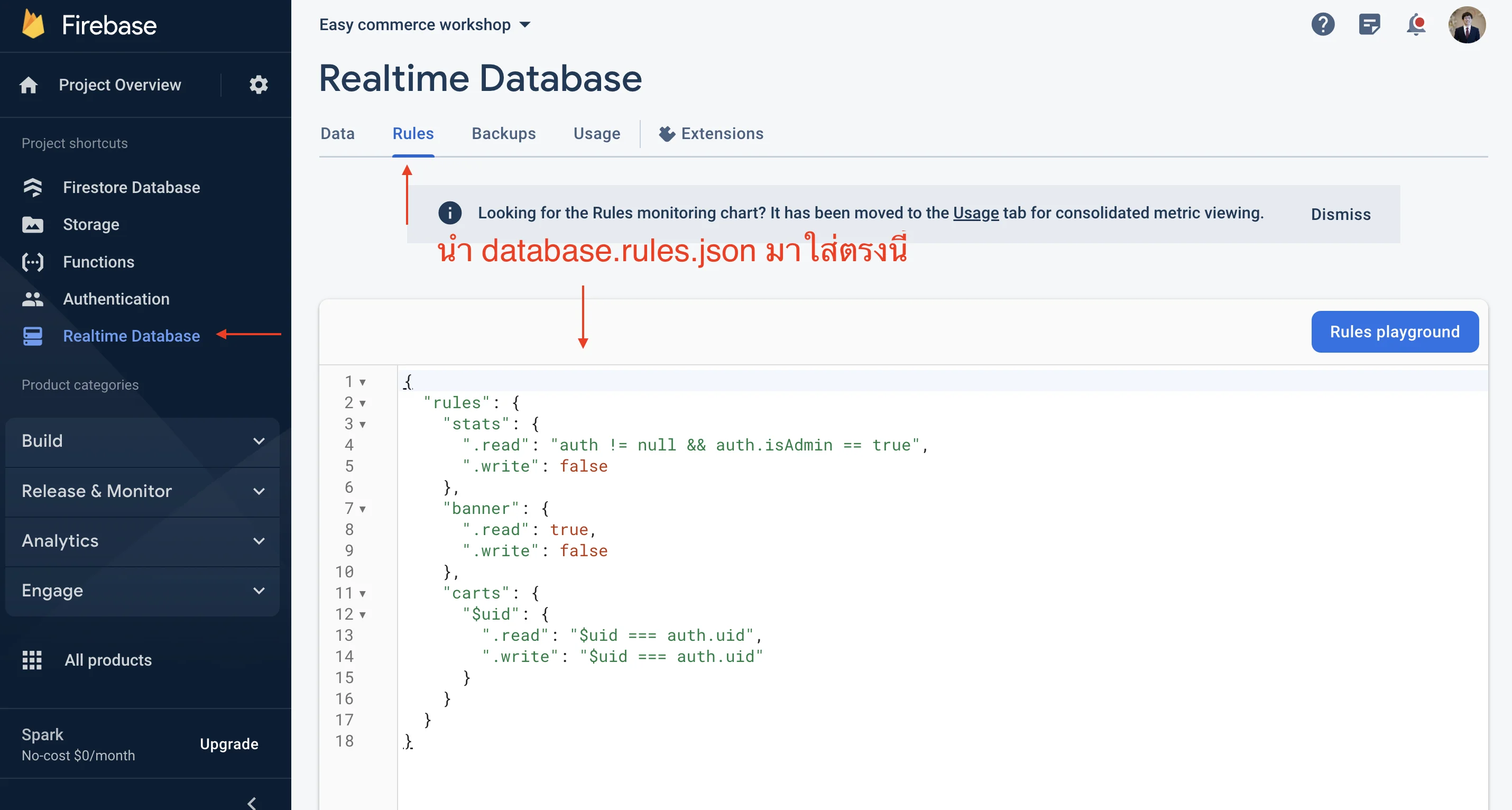
Task: Place cursor on stats .read rule line
Action: [695, 445]
